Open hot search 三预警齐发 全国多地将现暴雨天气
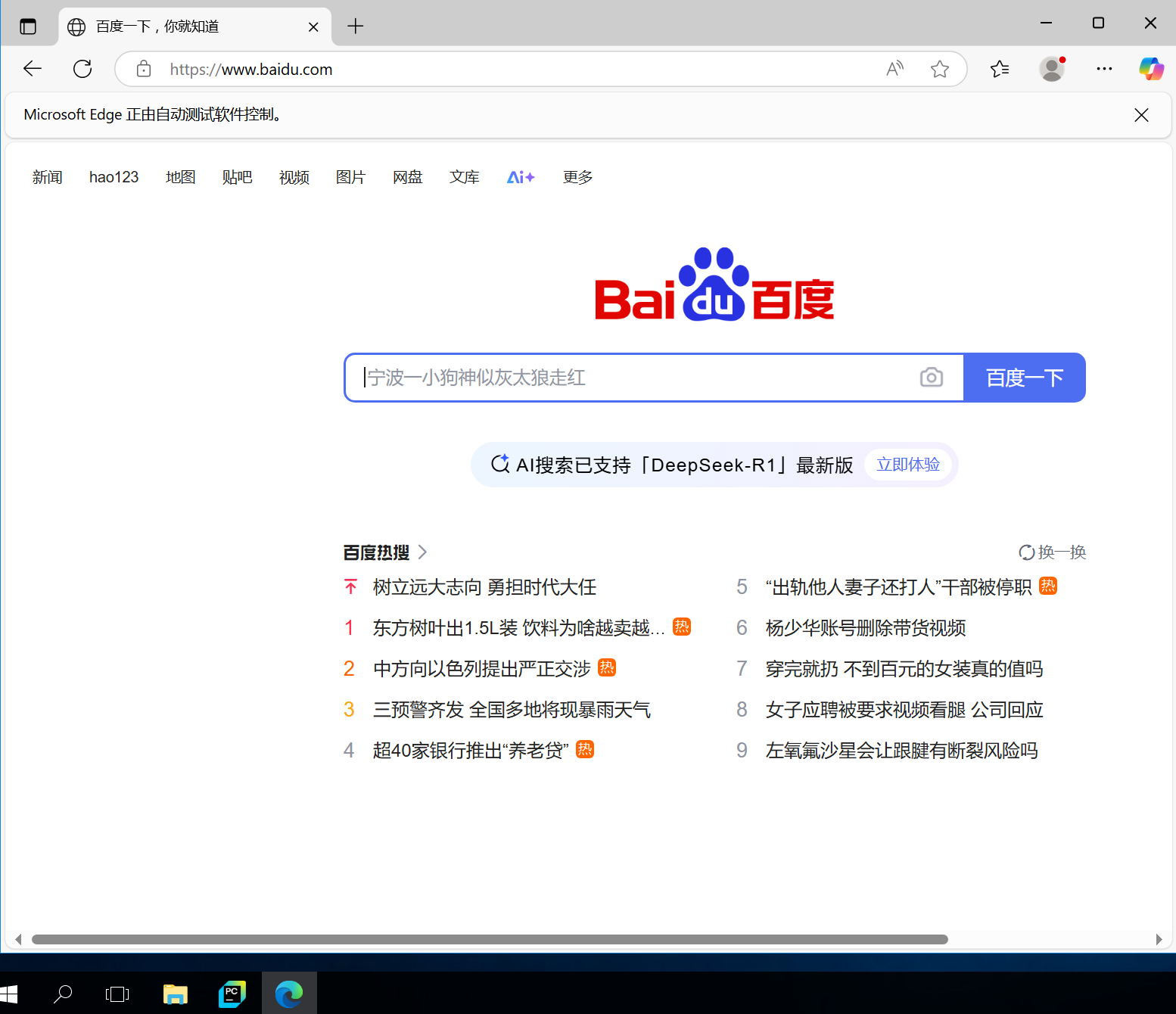The image size is (1176, 1014). (x=512, y=710)
